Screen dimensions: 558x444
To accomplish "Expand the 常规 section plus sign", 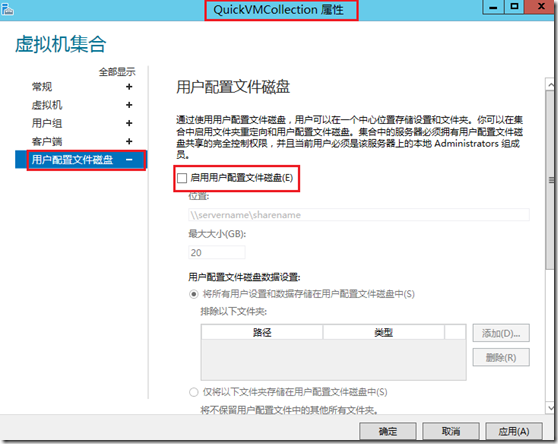I will [x=129, y=86].
